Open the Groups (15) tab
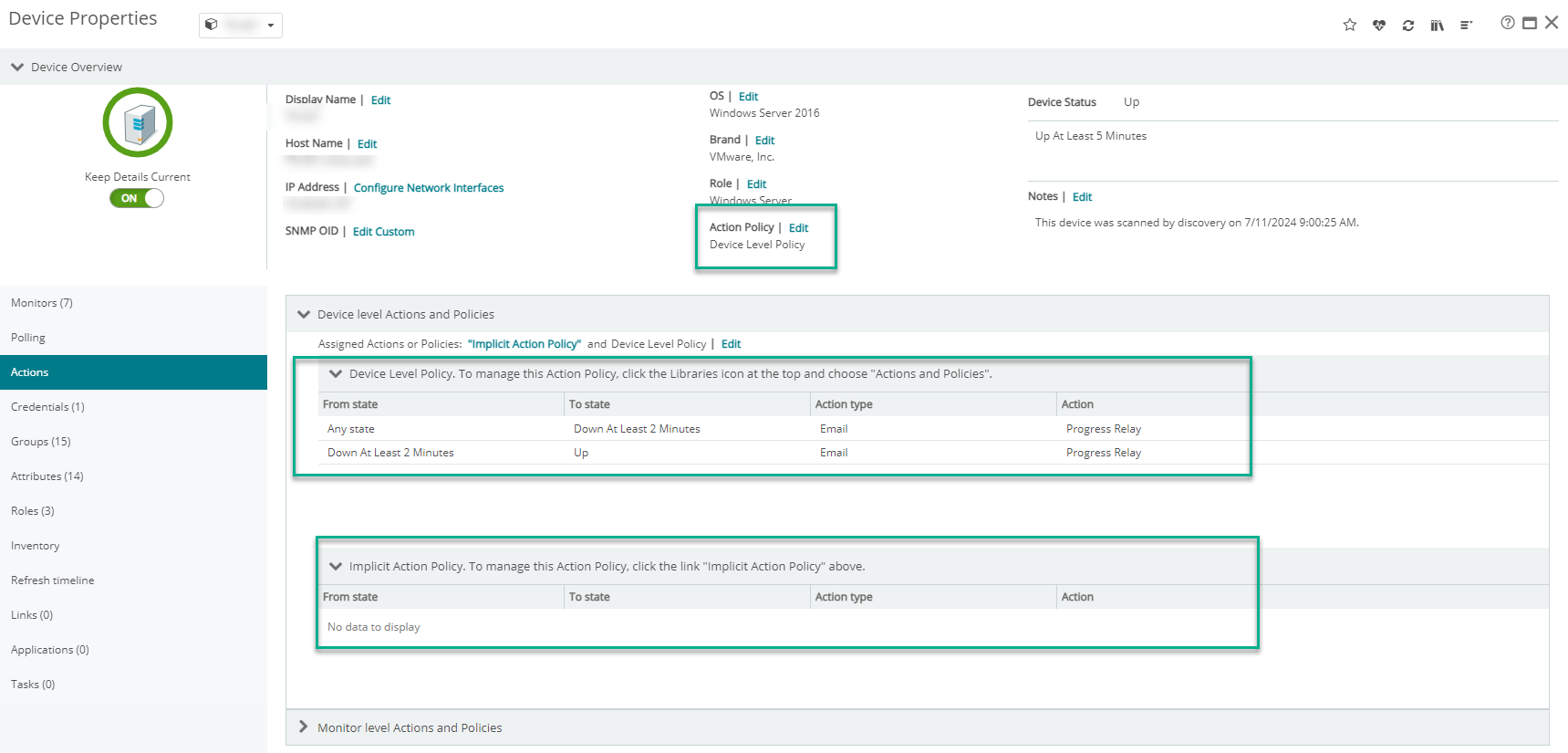Screen dimensions: 1568x753 pyautogui.click(x=133, y=442)
